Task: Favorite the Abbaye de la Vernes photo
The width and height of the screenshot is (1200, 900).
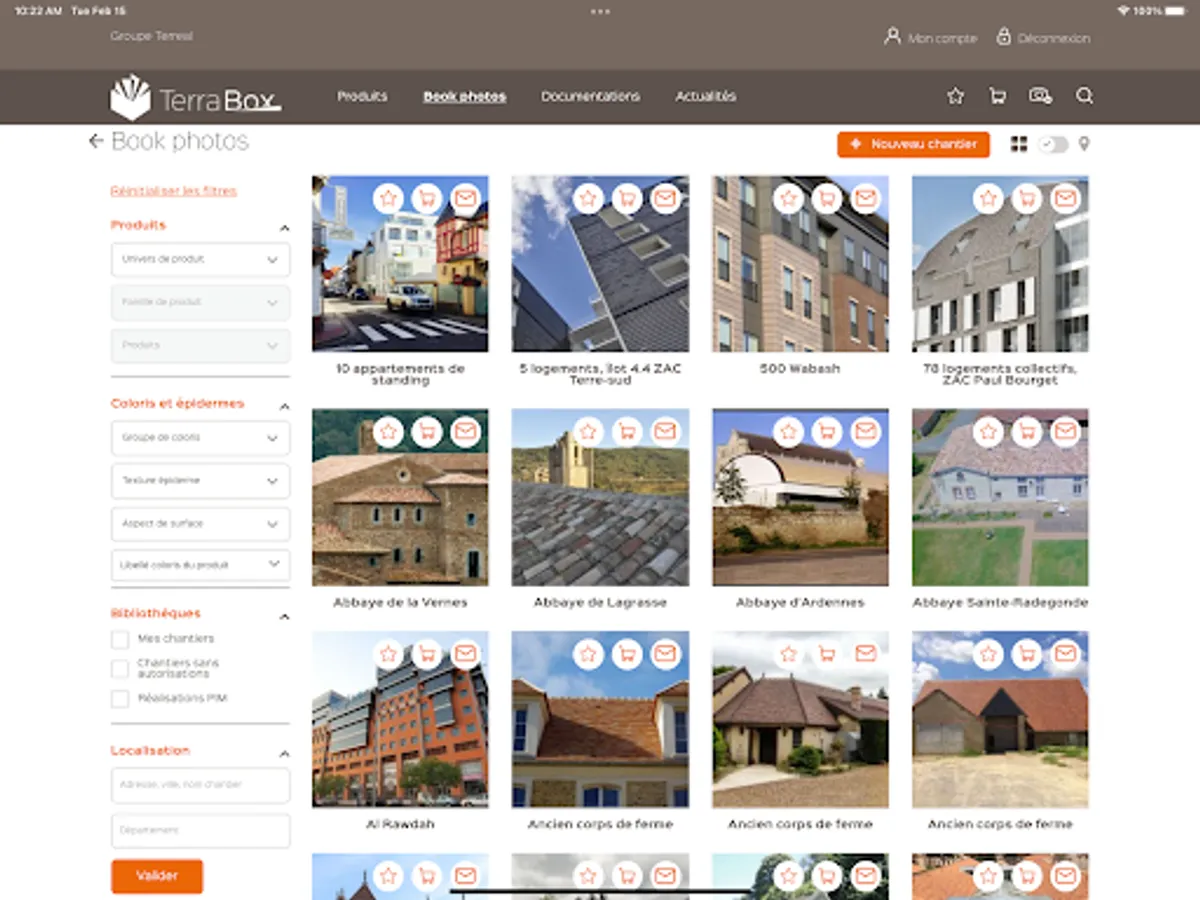Action: (x=388, y=431)
